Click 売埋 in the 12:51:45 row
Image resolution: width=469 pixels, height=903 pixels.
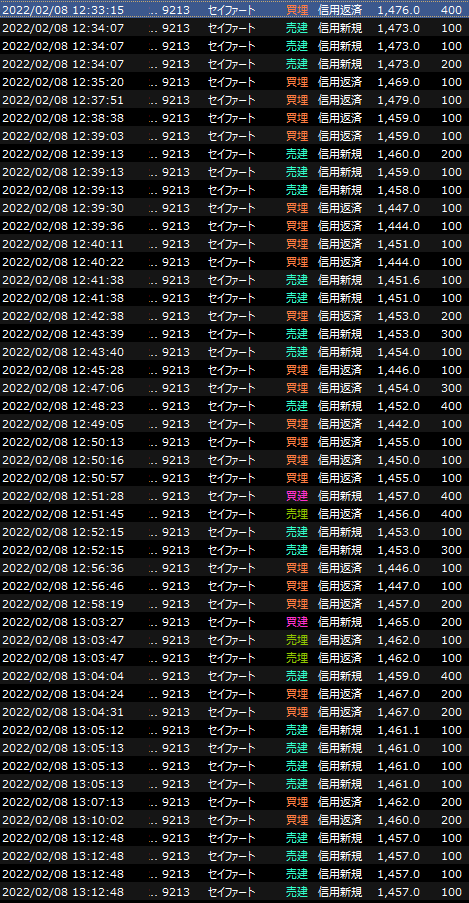297,514
